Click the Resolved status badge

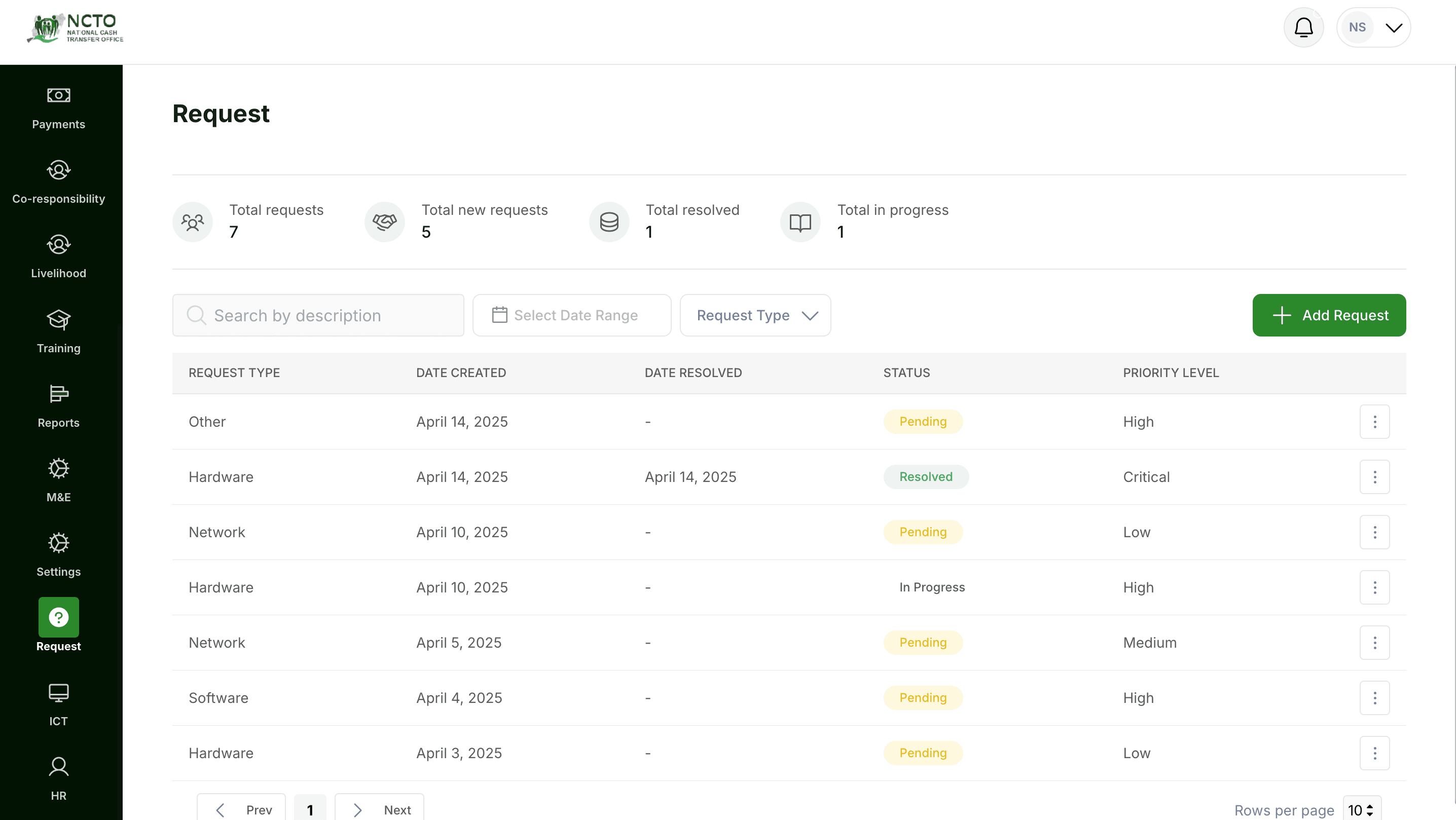926,477
